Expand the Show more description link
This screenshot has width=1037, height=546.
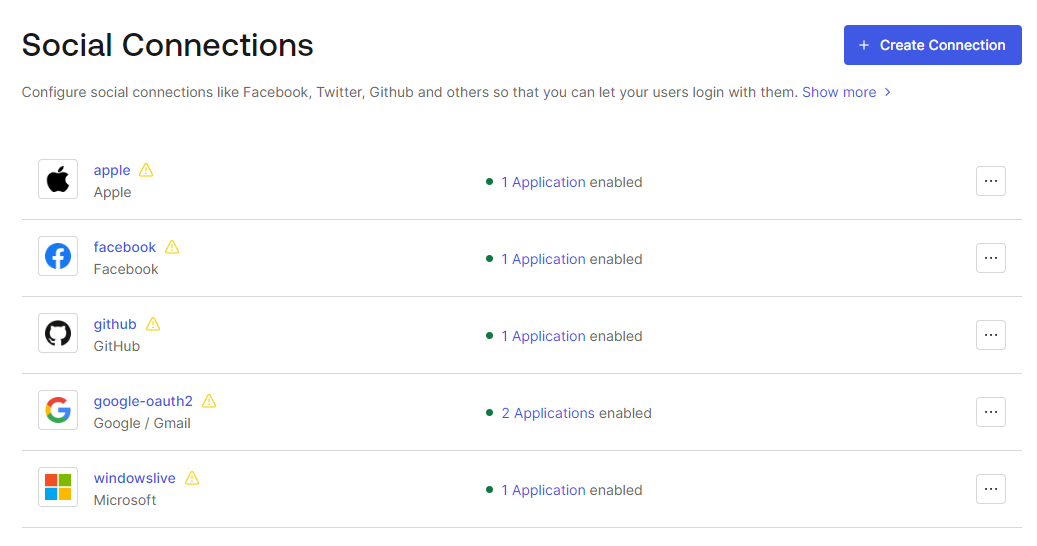pos(847,93)
